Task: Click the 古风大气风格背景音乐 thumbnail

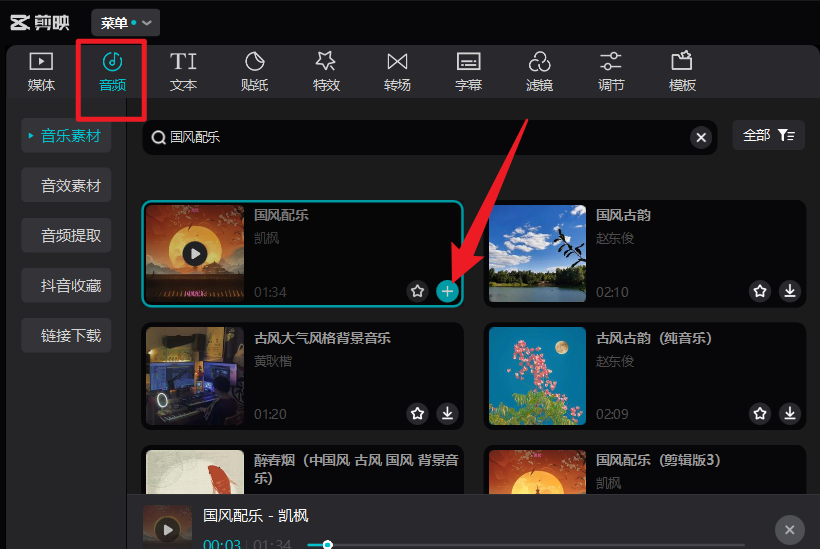Action: 195,376
